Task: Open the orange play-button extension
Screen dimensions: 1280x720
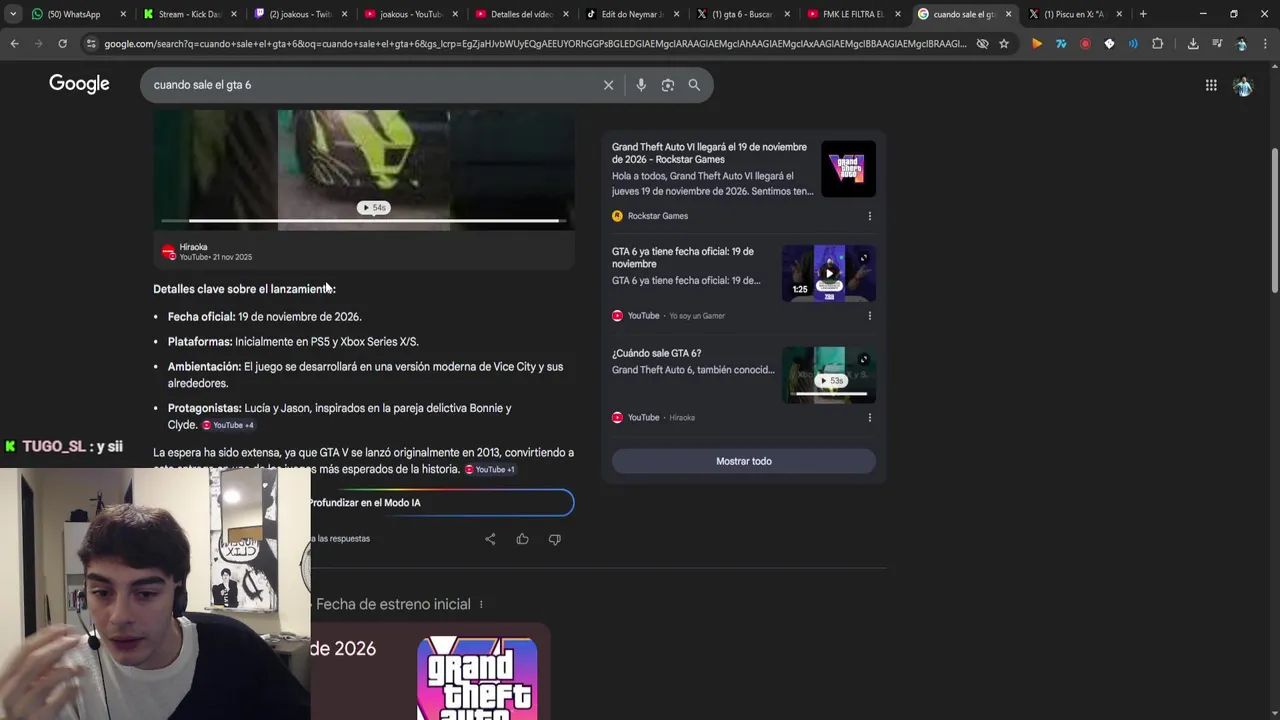Action: (1037, 44)
